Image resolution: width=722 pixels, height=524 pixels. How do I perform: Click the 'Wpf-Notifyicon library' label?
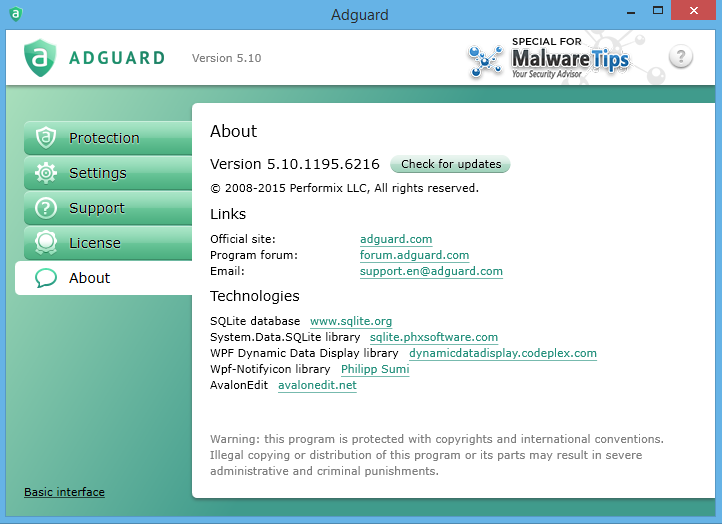click(270, 369)
